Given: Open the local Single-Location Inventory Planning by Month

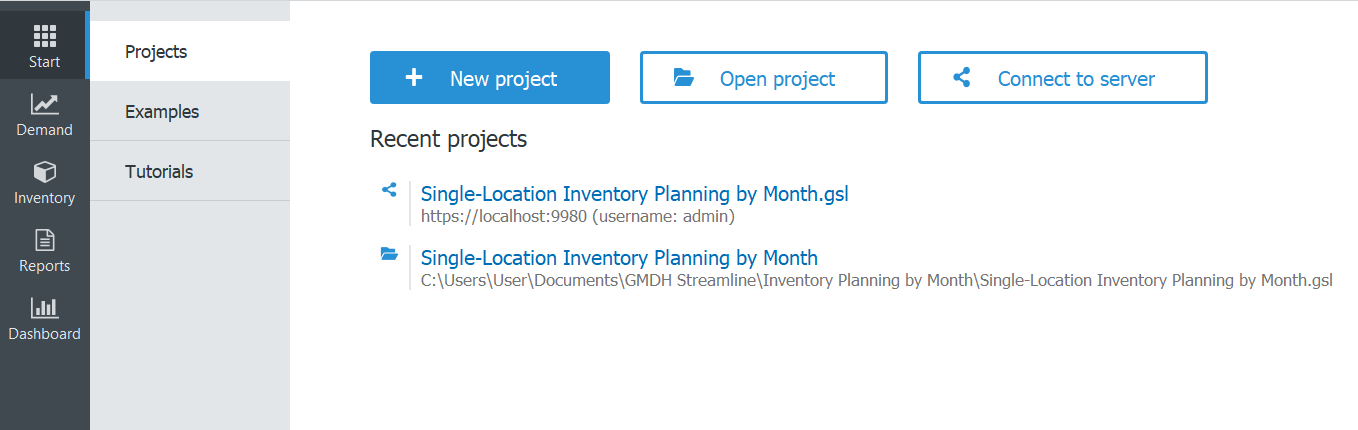Looking at the screenshot, I should coord(619,258).
